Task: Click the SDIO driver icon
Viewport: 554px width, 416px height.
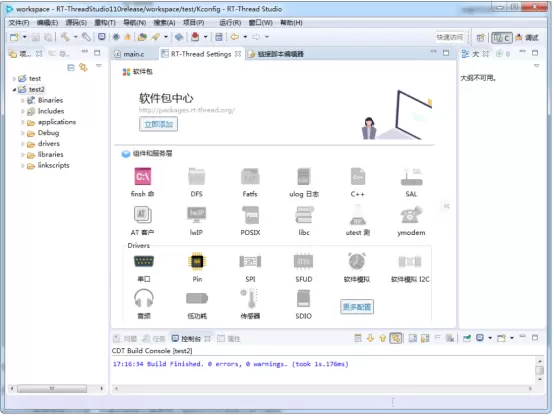Action: coord(303,299)
